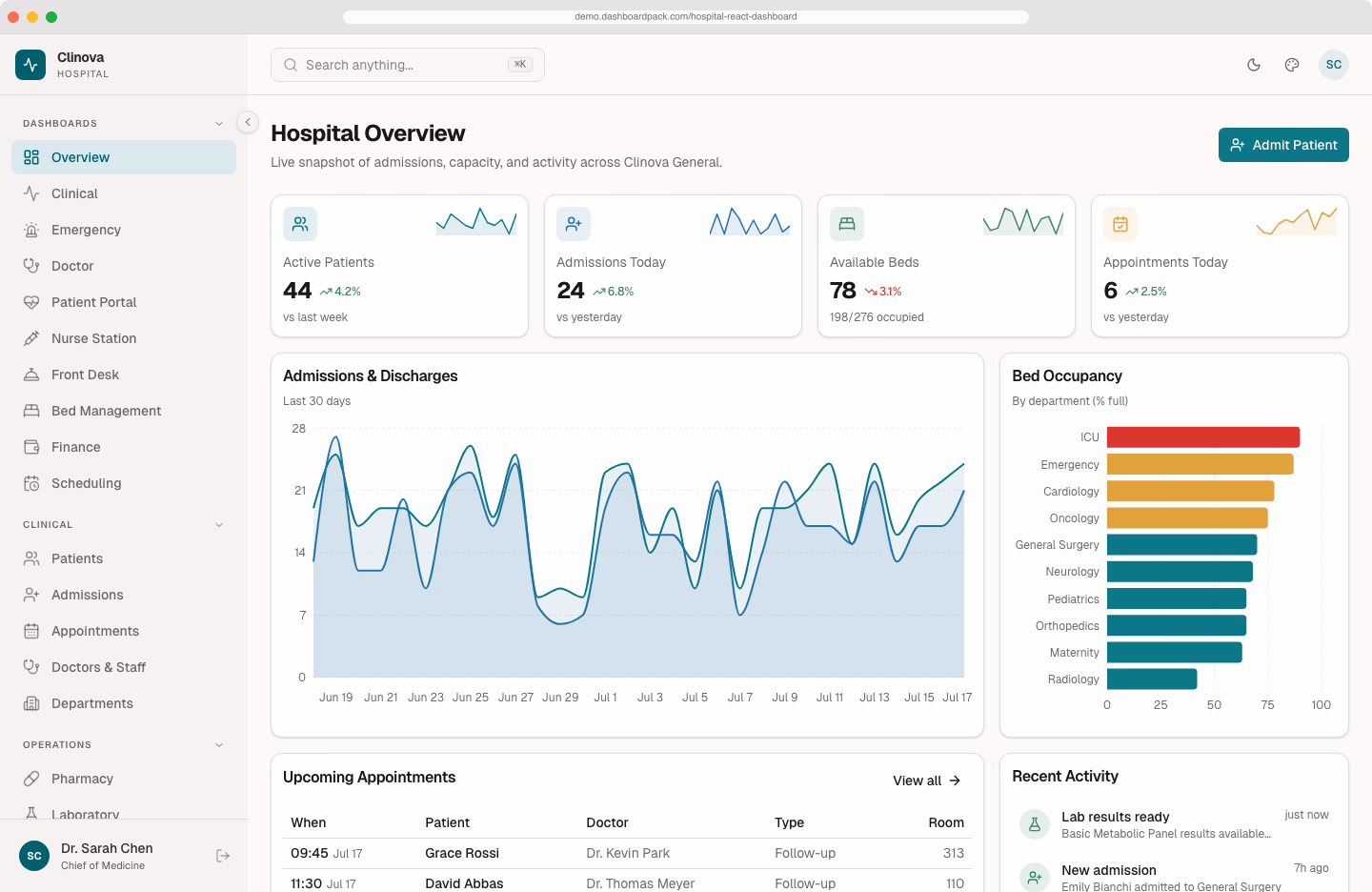Collapse the Dashboards section chevron
The image size is (1372, 892).
219,124
